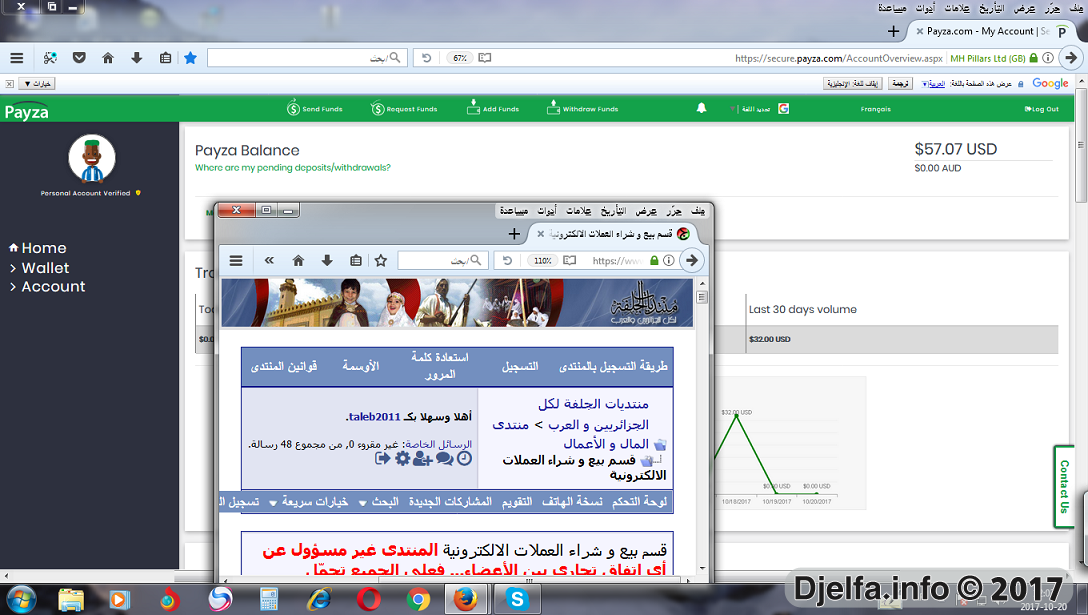
Task: Open the Google Translate language dropdown arrow
Action: click(x=926, y=84)
